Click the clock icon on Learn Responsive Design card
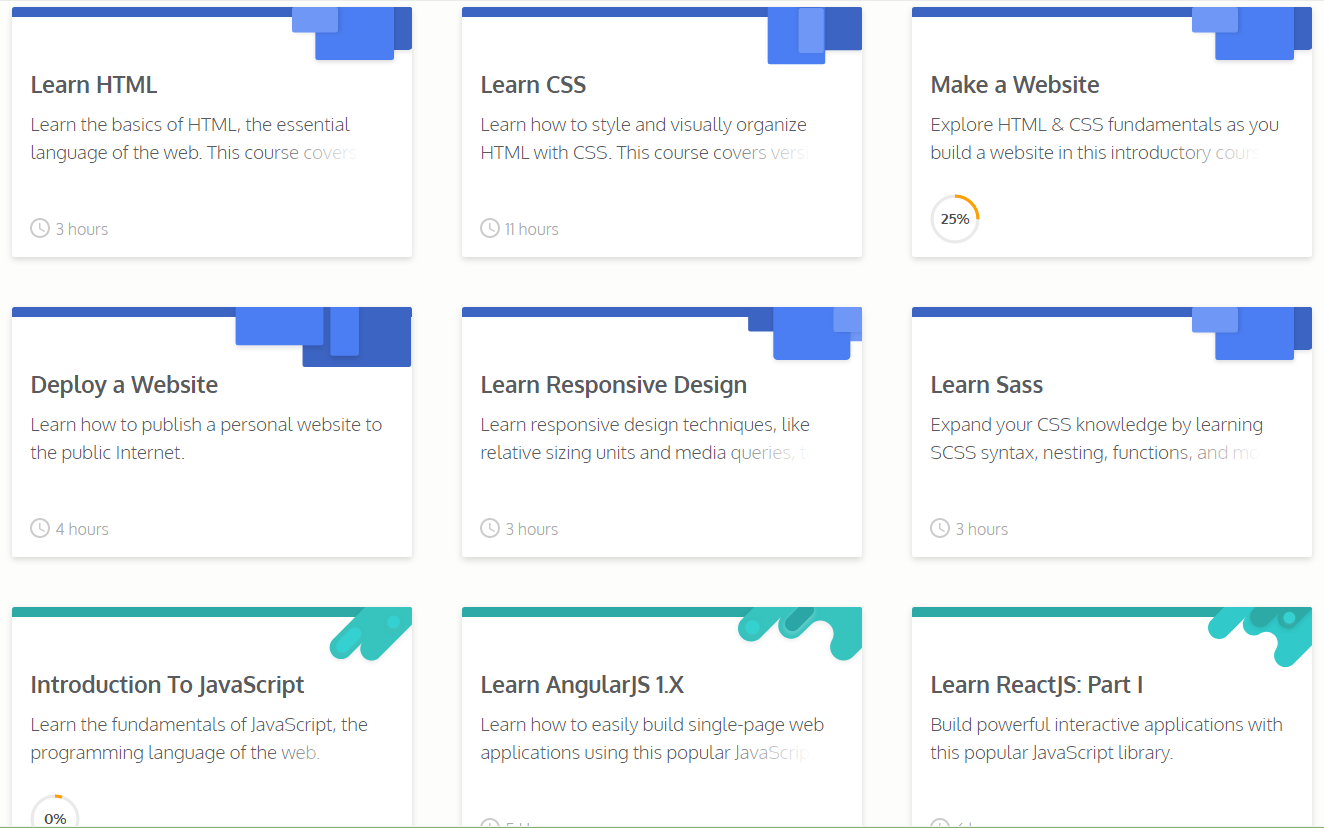Image resolution: width=1324 pixels, height=828 pixels. click(490, 528)
